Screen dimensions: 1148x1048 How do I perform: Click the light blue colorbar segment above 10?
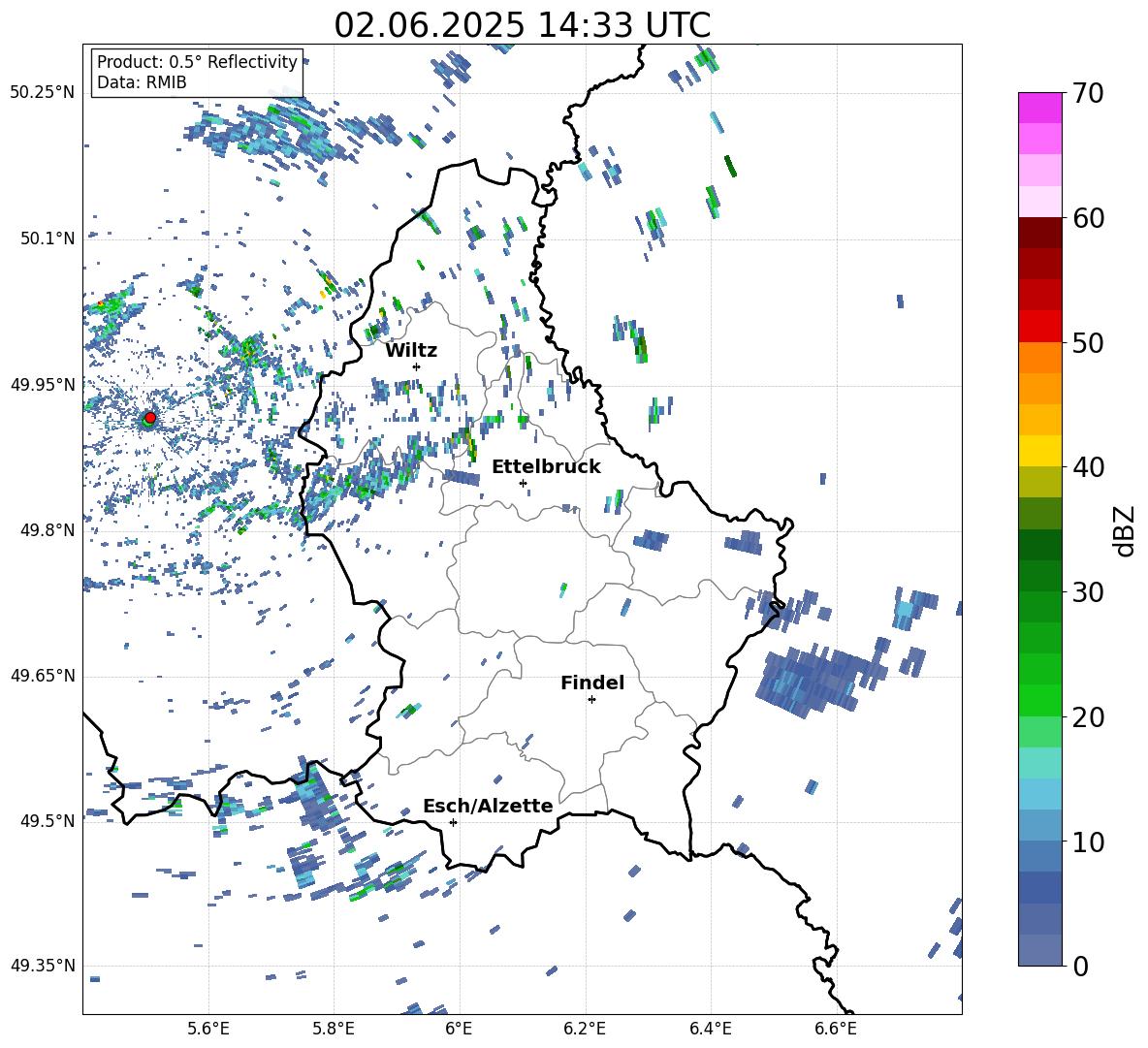point(1039,794)
